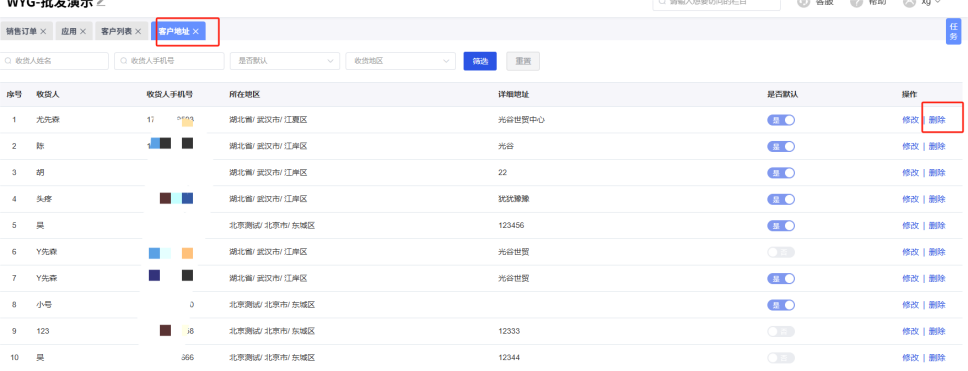Viewport: 968px width, 371px height.
Task: Click the 详细地址 column header
Action: (x=513, y=95)
